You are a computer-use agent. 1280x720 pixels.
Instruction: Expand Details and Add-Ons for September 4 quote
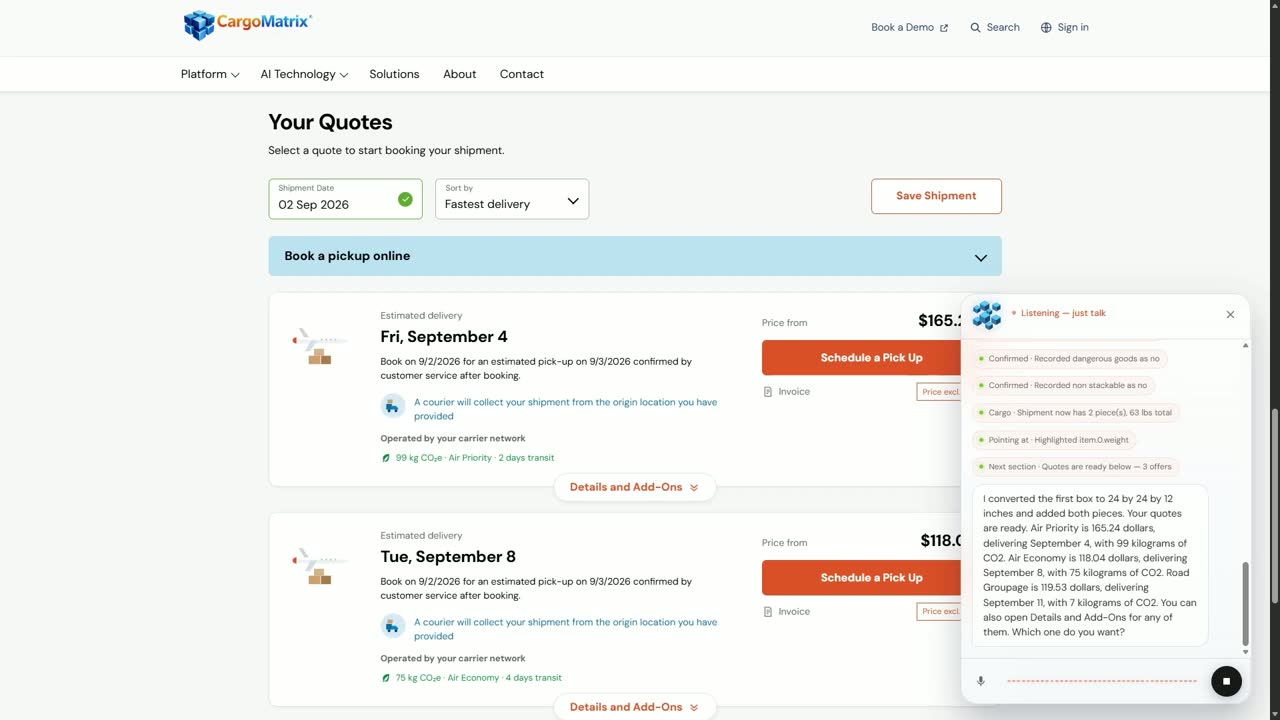(x=634, y=487)
